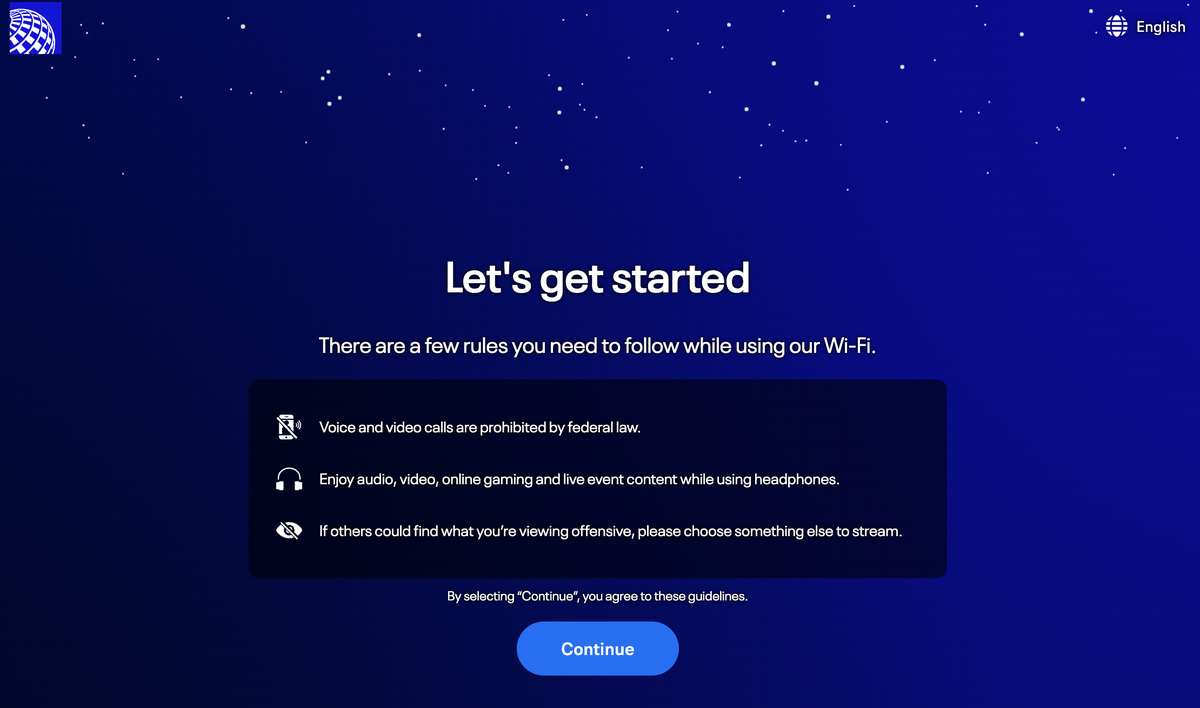This screenshot has height=708, width=1200.
Task: Click the word "stream." ending the third rule
Action: pyautogui.click(x=878, y=531)
